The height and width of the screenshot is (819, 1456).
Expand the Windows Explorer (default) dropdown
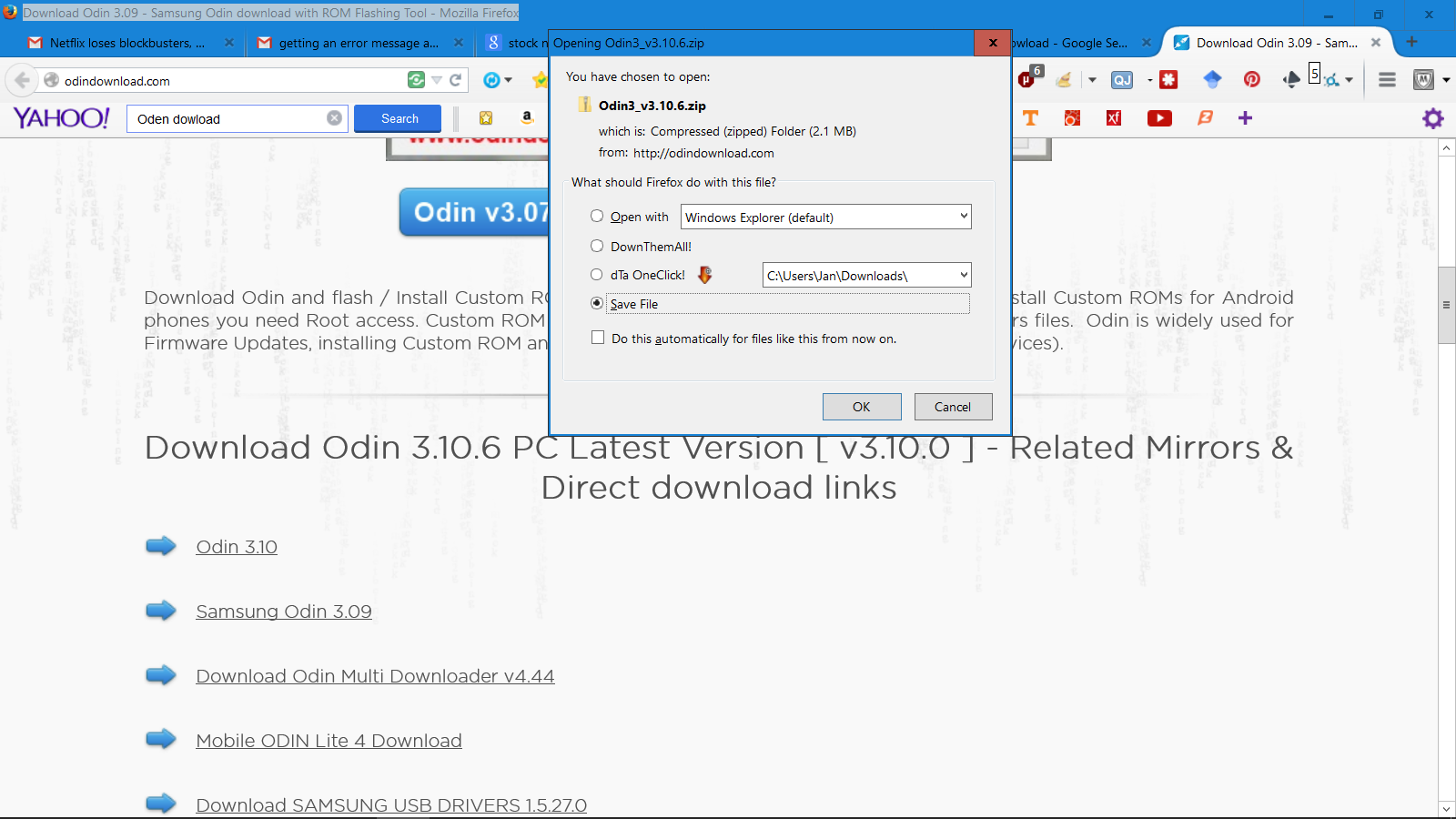964,217
